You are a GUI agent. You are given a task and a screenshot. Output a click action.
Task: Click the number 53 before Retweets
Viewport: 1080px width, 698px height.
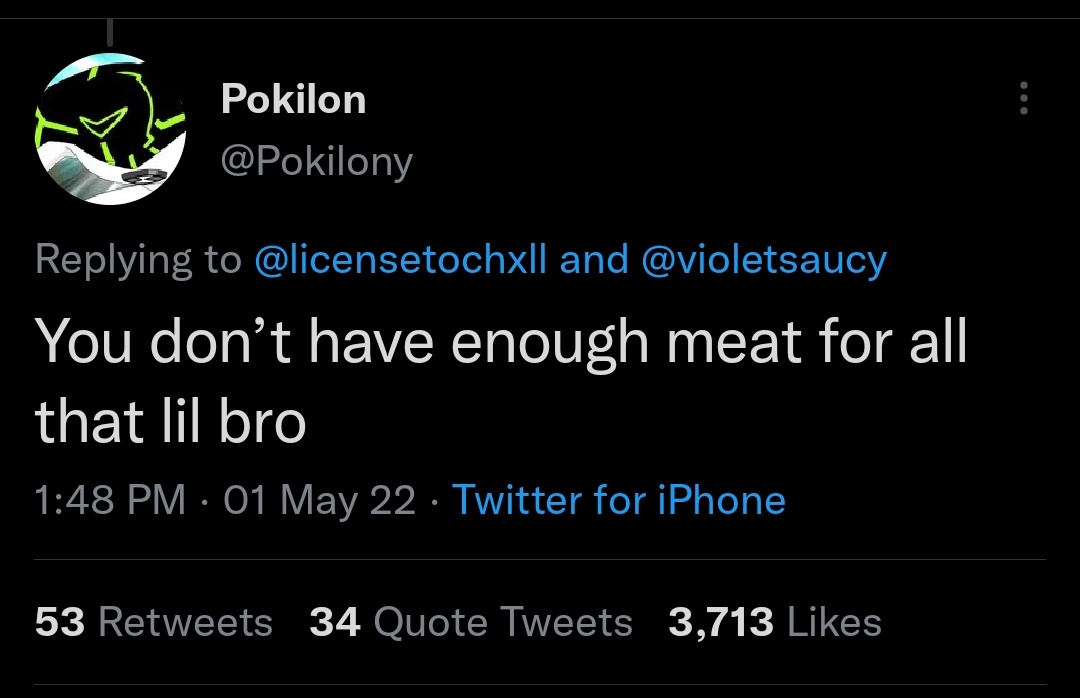point(60,622)
